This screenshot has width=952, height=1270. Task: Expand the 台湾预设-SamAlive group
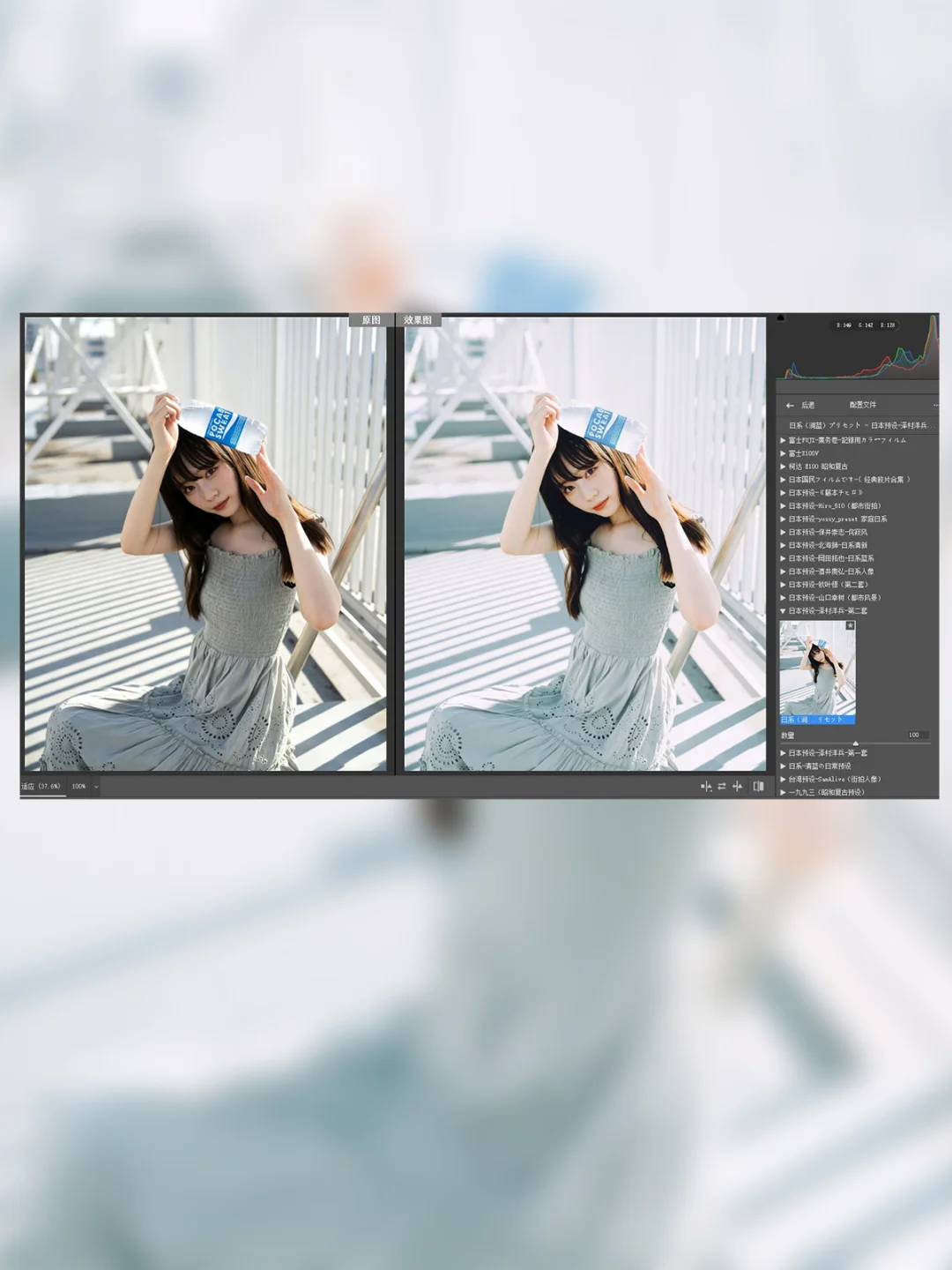783,779
